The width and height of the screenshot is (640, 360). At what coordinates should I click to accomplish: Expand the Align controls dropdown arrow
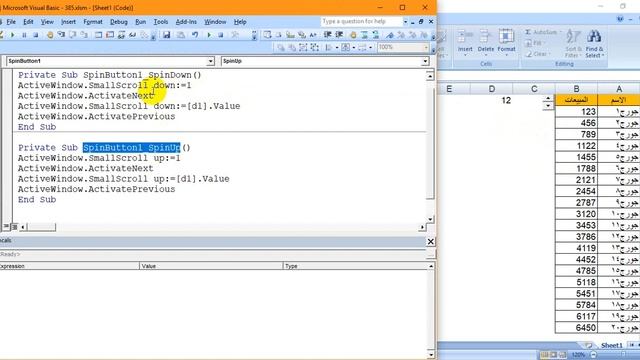pos(337,48)
